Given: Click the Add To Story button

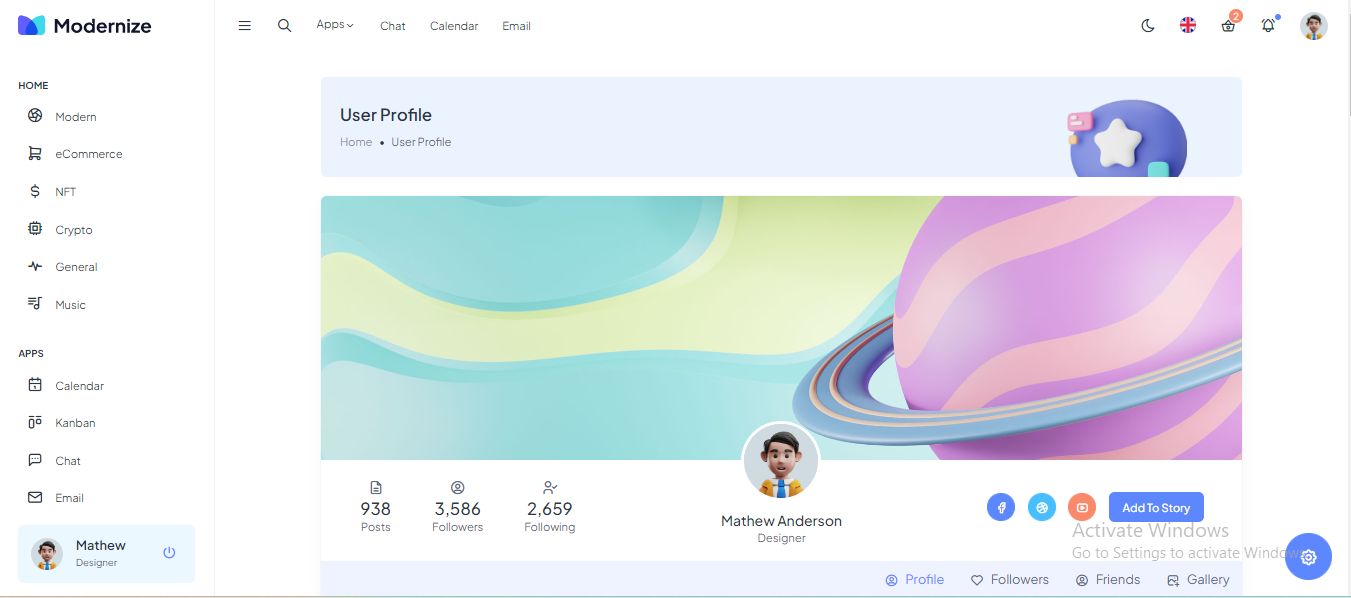Looking at the screenshot, I should [1156, 507].
